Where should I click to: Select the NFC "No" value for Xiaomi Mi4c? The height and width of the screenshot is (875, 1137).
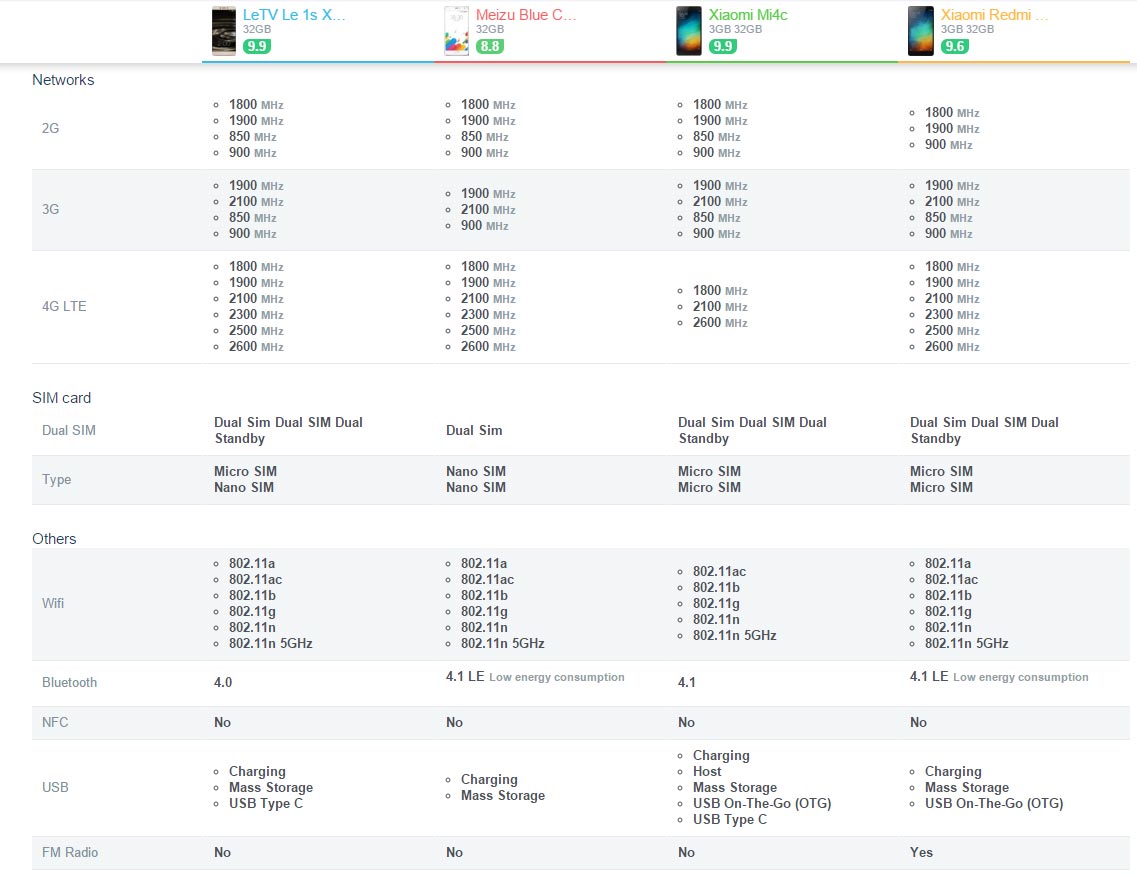point(687,722)
